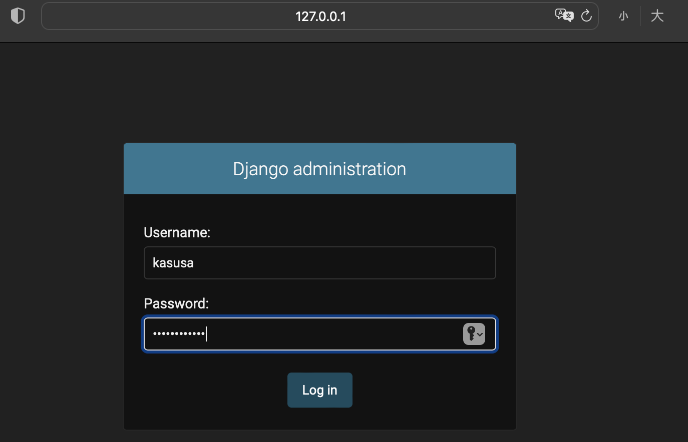Click the Django administration heading
688x442 pixels.
coord(319,169)
